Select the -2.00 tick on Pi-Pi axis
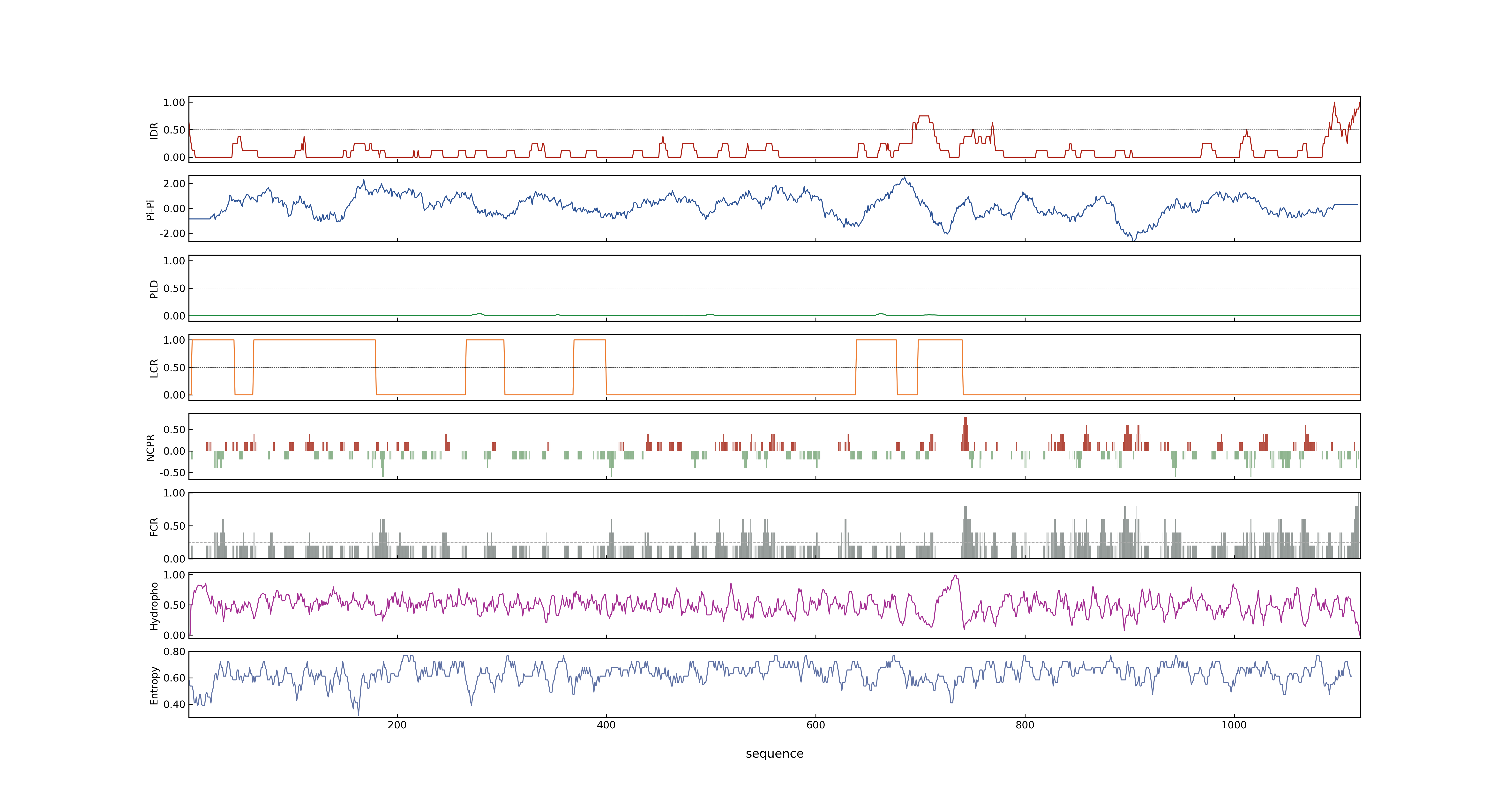 172,233
